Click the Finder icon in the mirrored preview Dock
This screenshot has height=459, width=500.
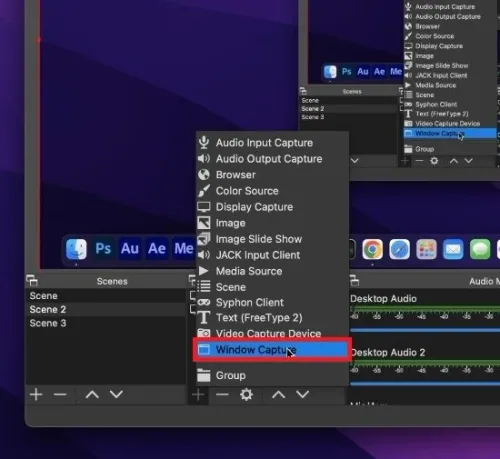[330, 72]
